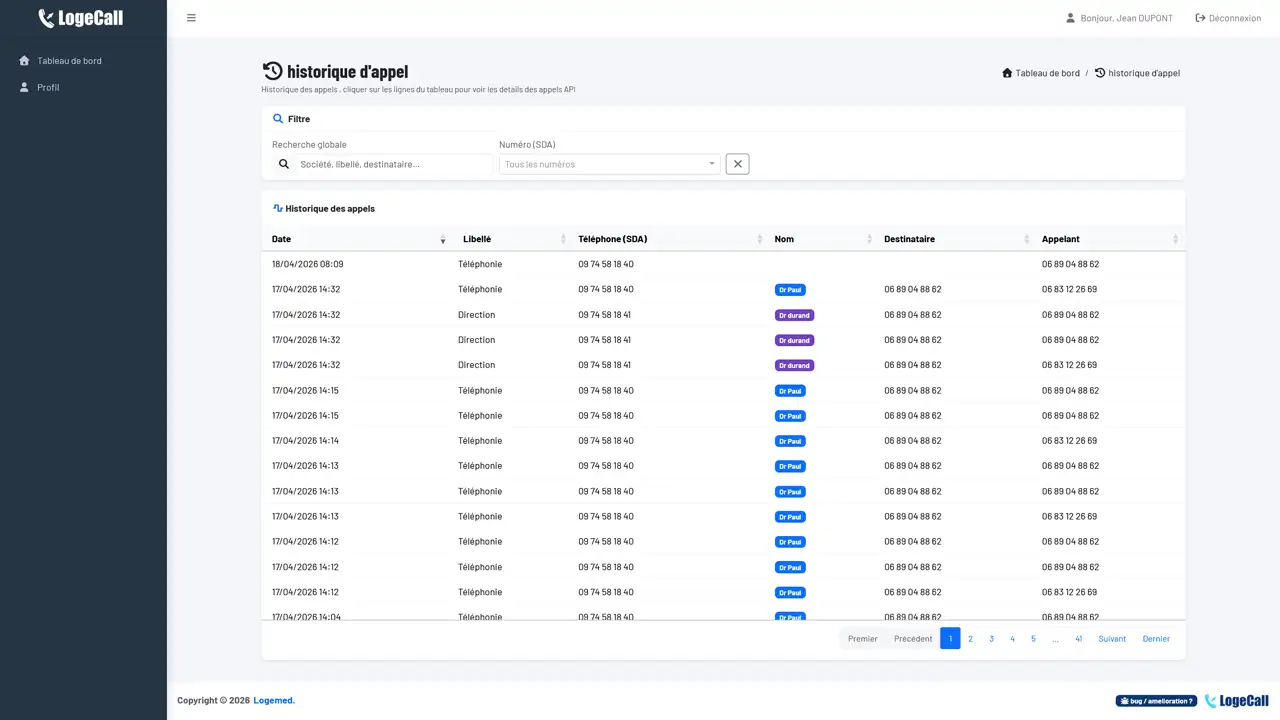Sort table by Destinataire column
This screenshot has width=1280, height=720.
956,239
